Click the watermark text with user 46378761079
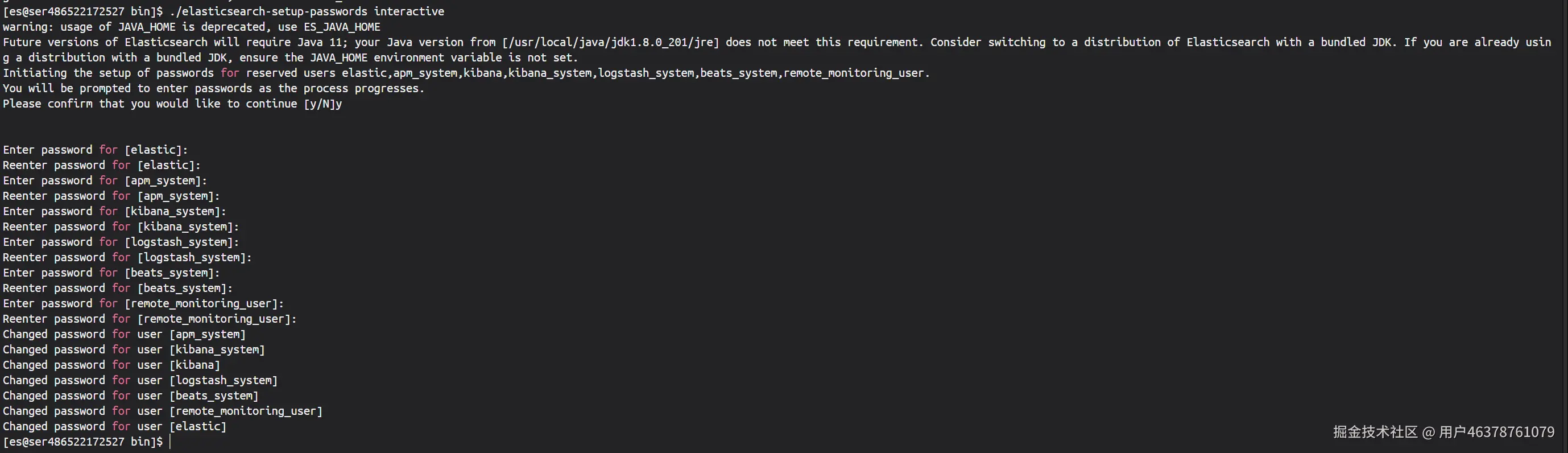The width and height of the screenshot is (1568, 453). pos(1443,433)
